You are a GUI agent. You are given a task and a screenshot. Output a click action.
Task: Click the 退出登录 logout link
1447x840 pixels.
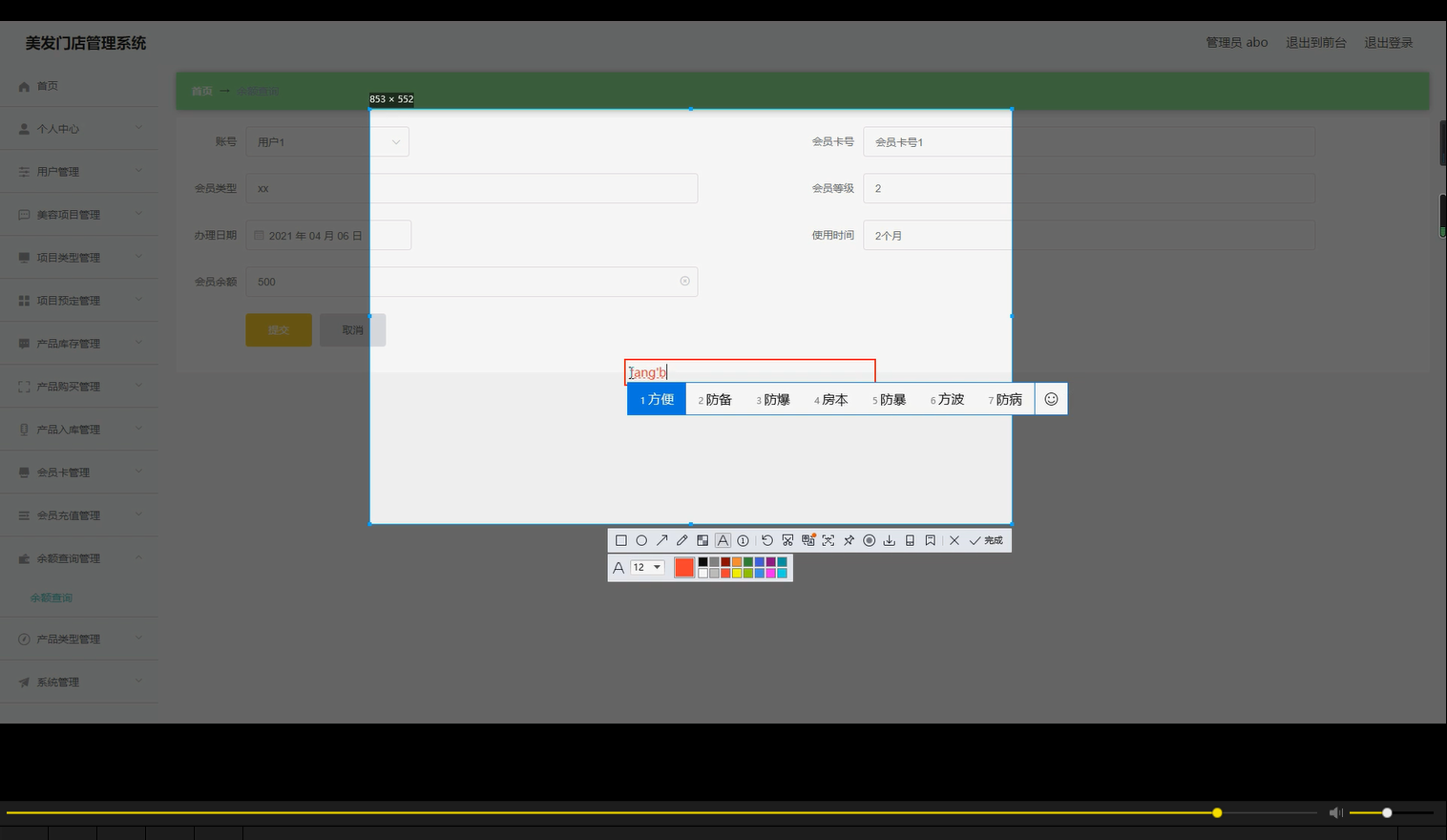pyautogui.click(x=1388, y=42)
